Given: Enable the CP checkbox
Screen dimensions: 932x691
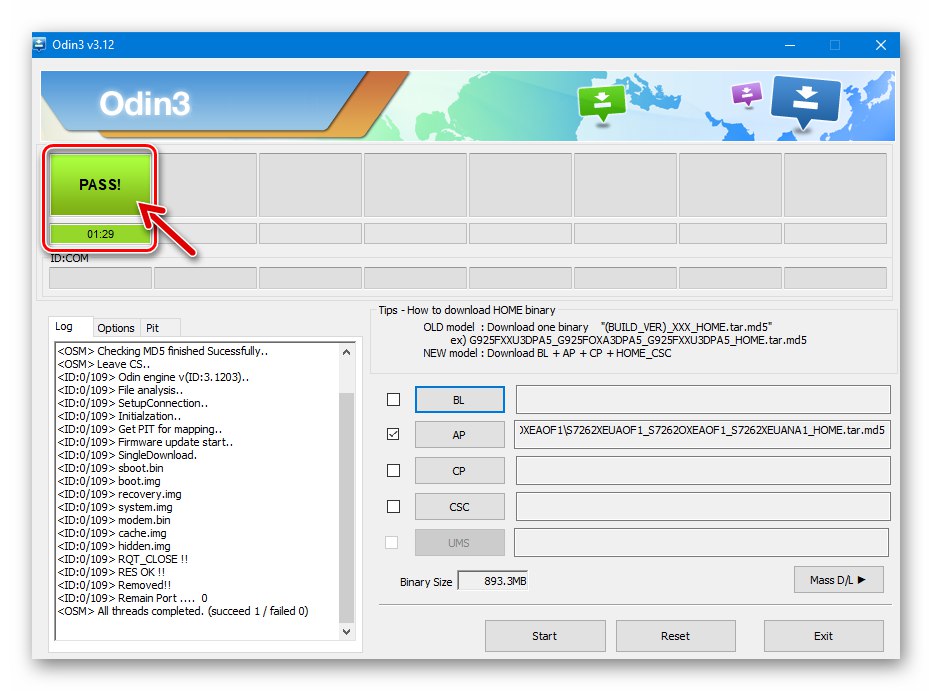Looking at the screenshot, I should 393,471.
